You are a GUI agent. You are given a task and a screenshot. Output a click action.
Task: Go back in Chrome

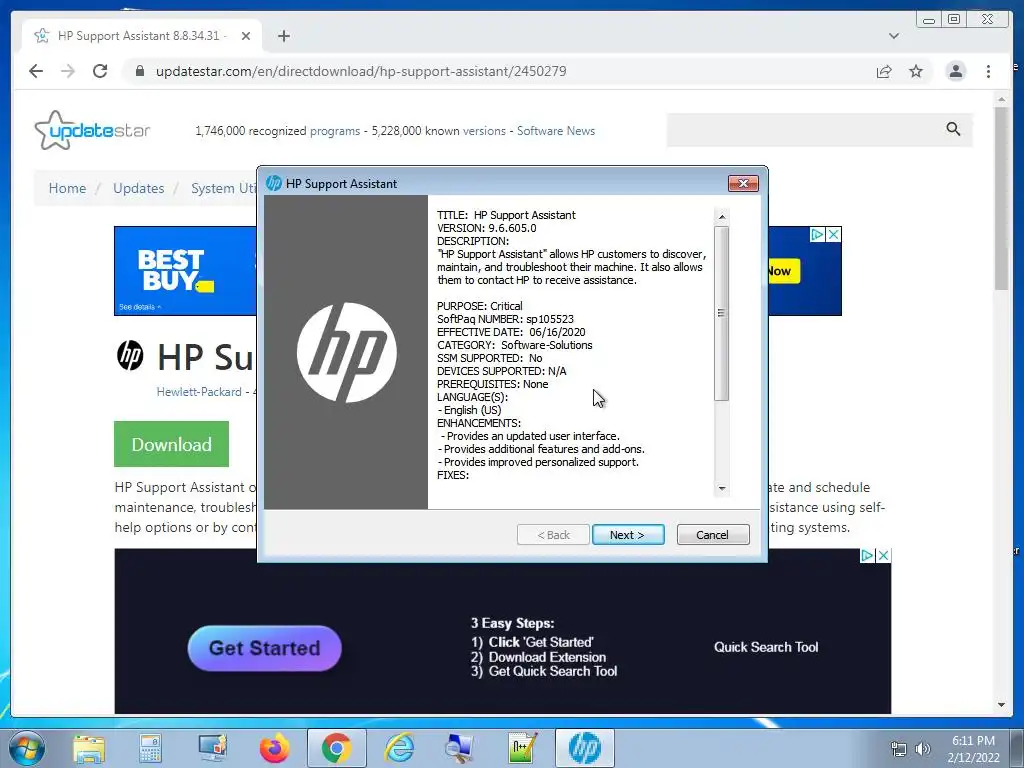[x=36, y=71]
